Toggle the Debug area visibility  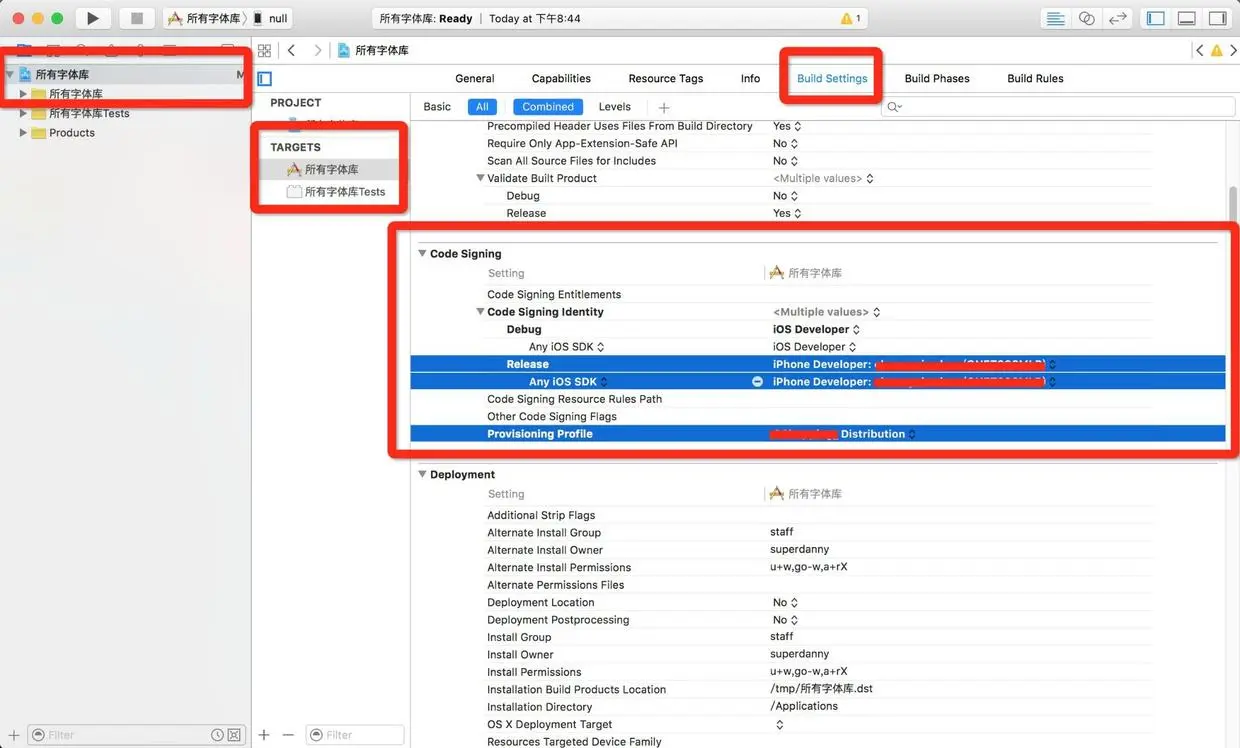pos(1186,18)
